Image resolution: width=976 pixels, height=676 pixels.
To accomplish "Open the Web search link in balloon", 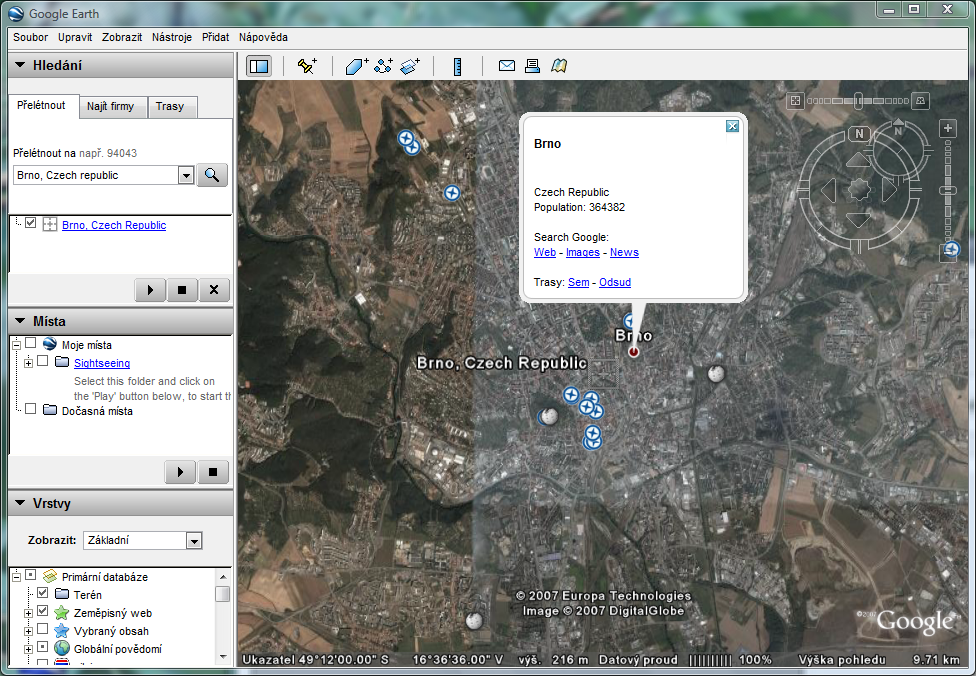I will click(x=545, y=252).
